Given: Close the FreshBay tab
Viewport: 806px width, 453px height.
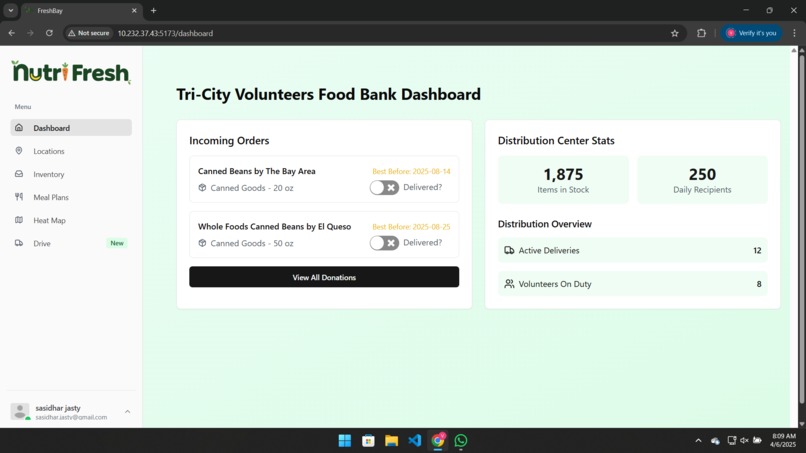Looking at the screenshot, I should click(134, 10).
